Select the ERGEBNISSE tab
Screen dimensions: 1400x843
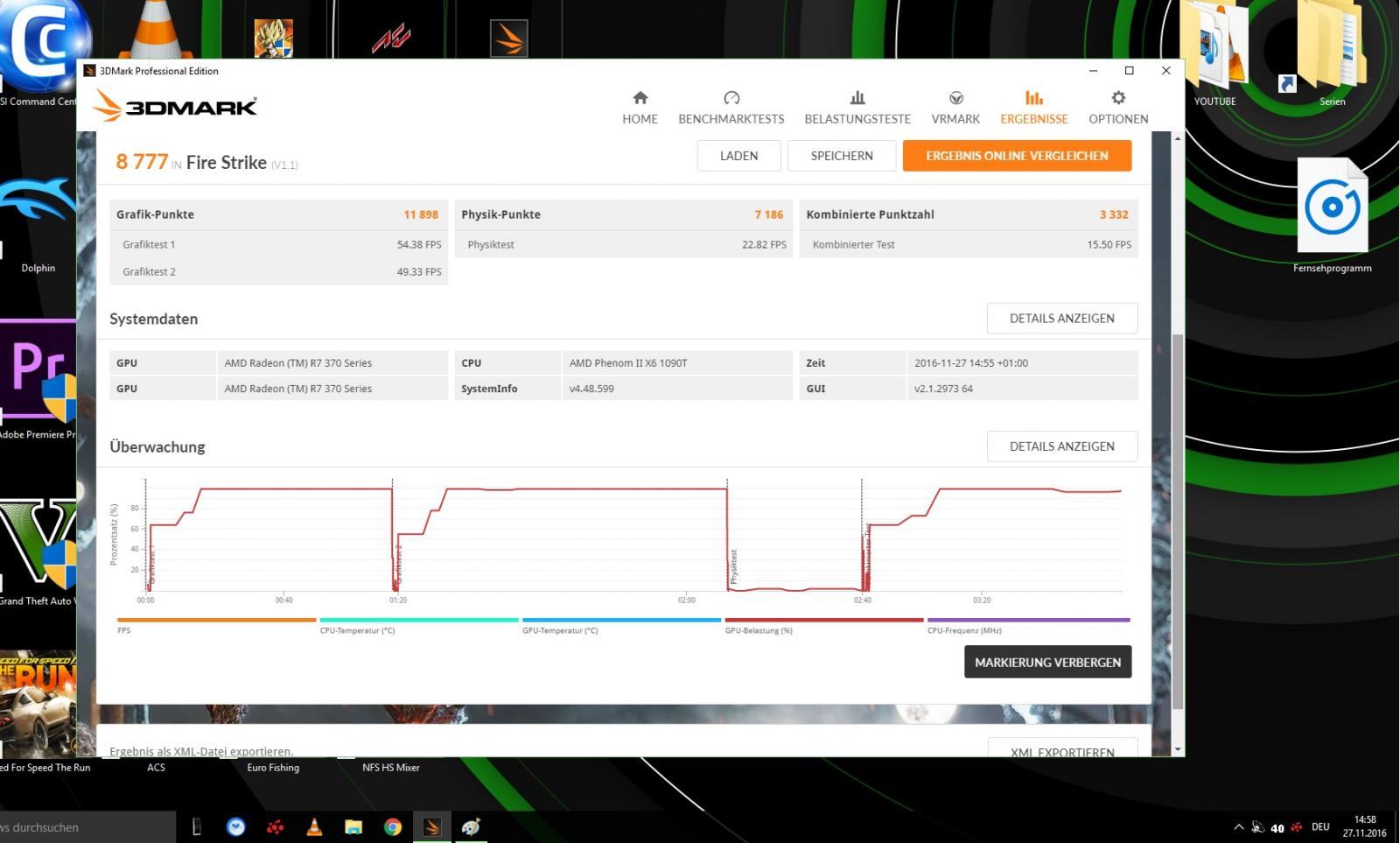(x=1034, y=107)
